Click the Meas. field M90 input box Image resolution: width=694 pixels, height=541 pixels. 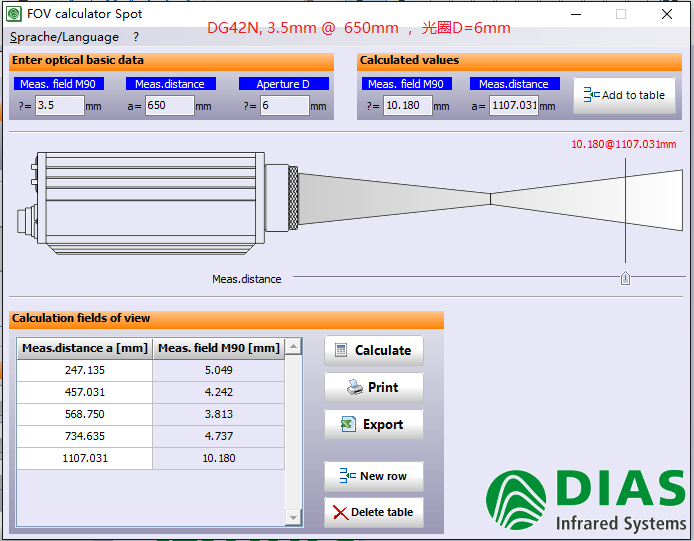click(x=59, y=105)
